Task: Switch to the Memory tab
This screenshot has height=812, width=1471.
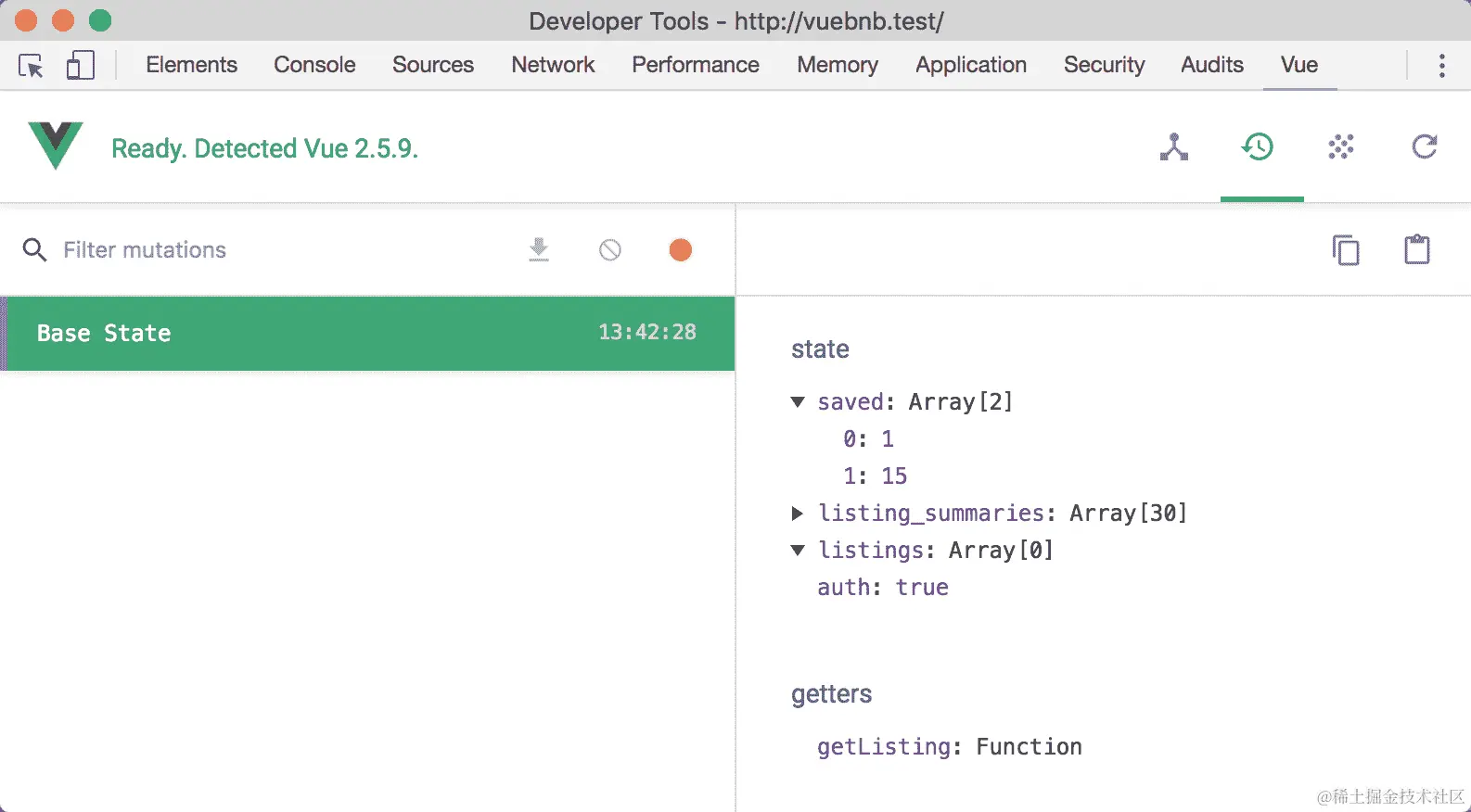Action: click(838, 65)
